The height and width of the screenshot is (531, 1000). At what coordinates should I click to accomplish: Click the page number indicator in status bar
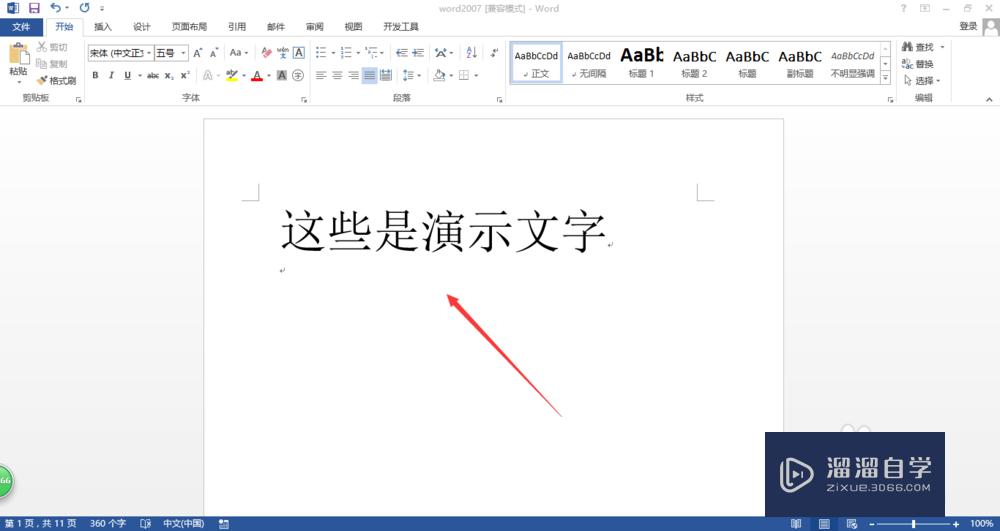pos(41,524)
